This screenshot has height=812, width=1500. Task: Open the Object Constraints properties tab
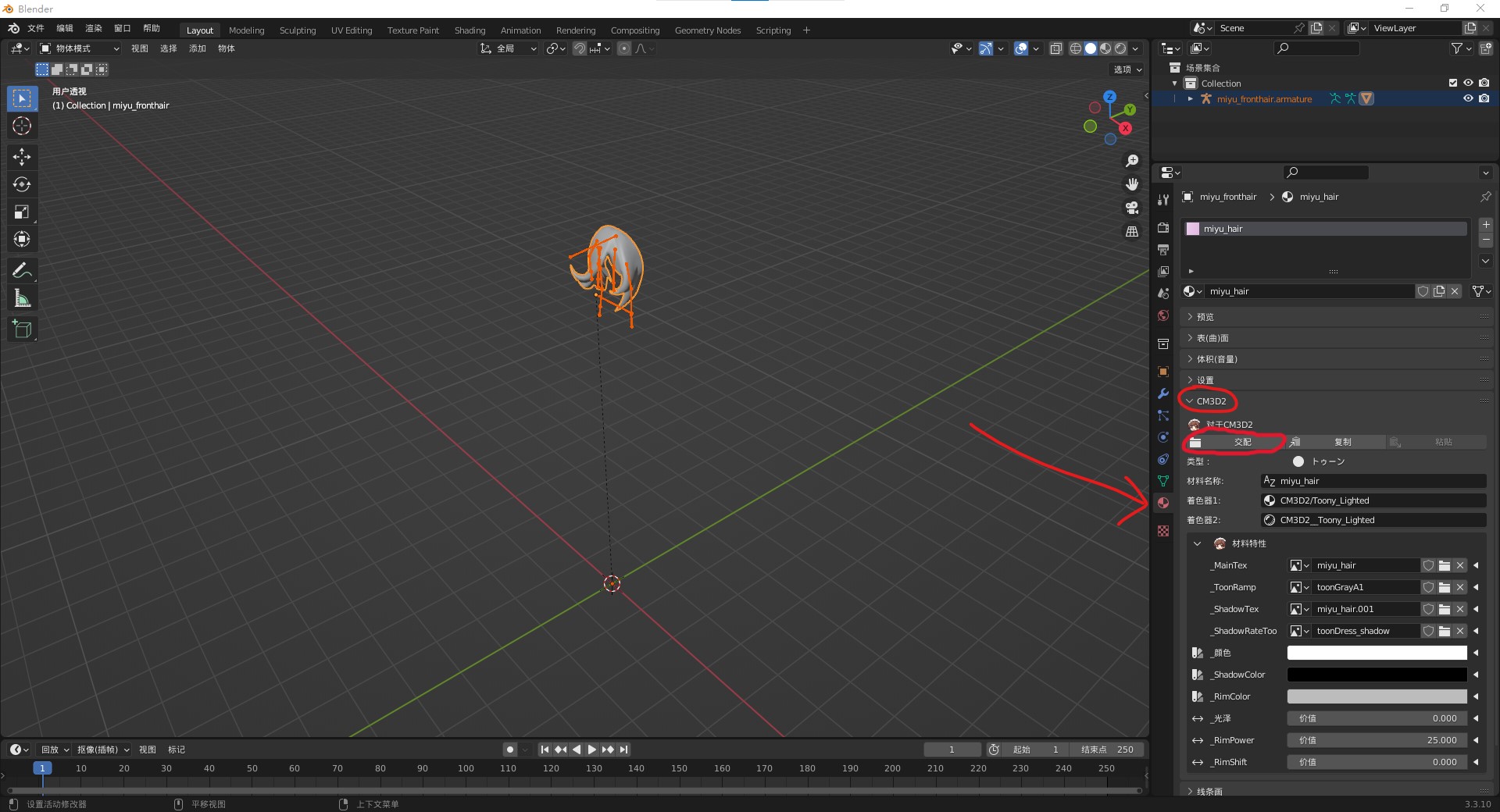point(1163,459)
